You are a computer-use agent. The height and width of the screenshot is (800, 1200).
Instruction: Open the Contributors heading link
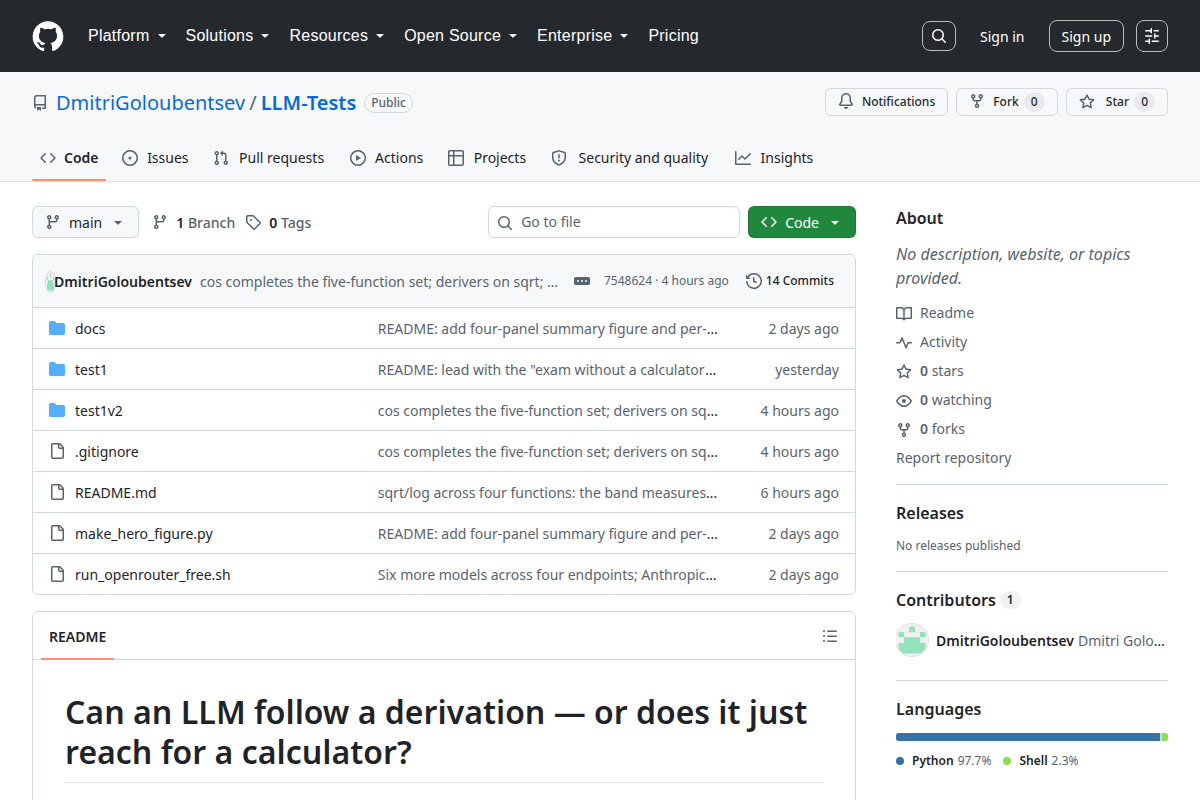(x=957, y=600)
